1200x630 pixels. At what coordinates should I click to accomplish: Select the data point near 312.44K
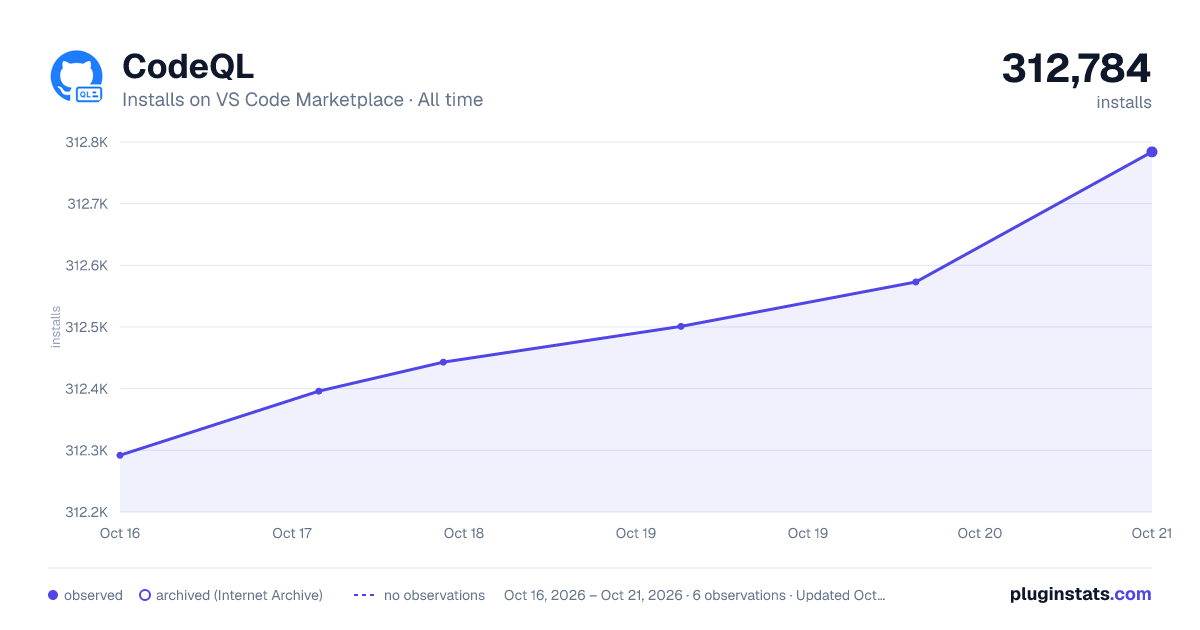tap(443, 362)
